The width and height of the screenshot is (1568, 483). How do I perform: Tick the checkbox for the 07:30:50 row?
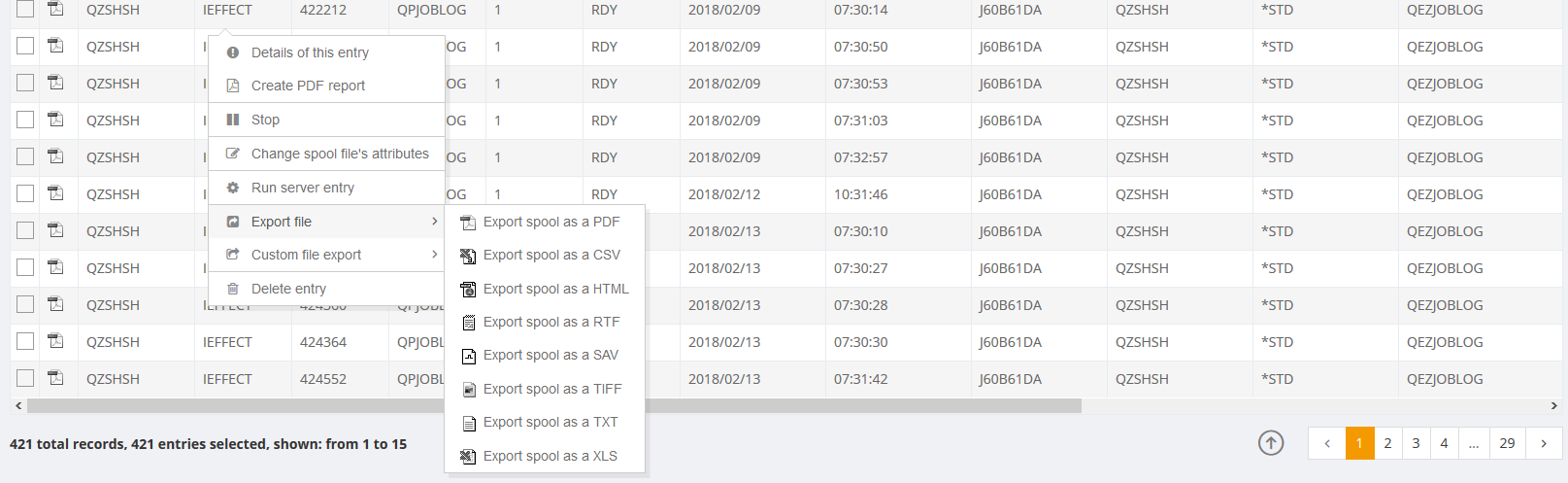[25, 46]
